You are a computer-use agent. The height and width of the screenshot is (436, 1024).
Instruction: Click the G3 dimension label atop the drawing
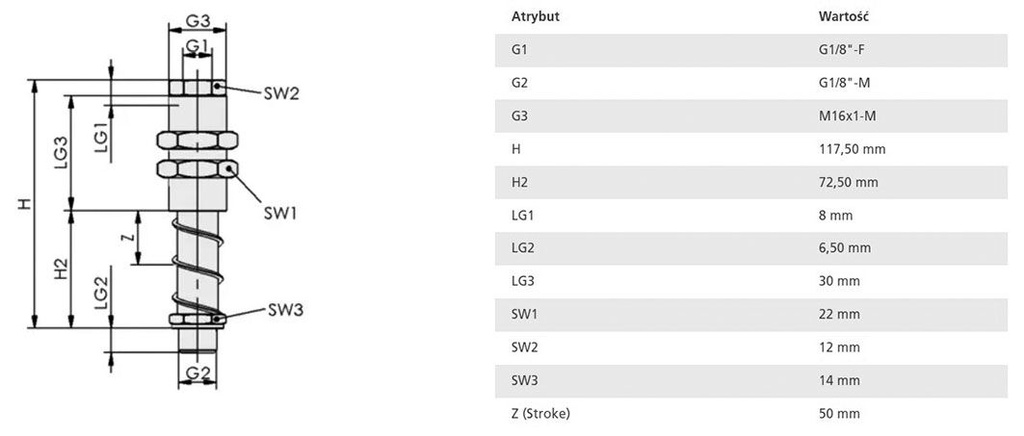(x=197, y=21)
